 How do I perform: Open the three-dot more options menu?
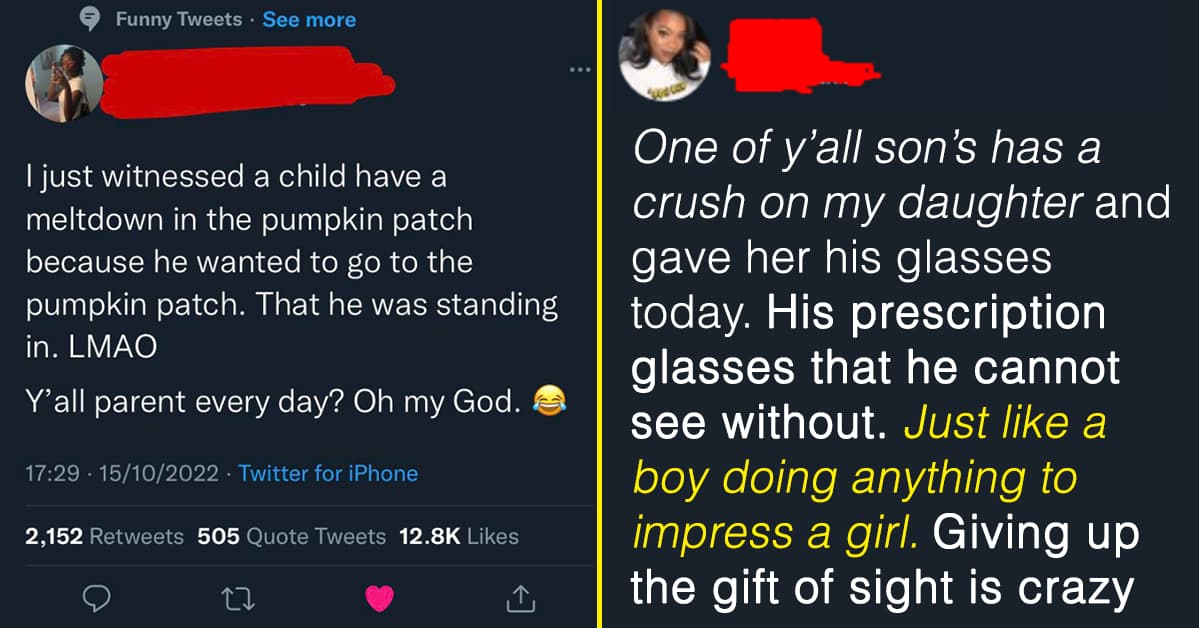[580, 70]
